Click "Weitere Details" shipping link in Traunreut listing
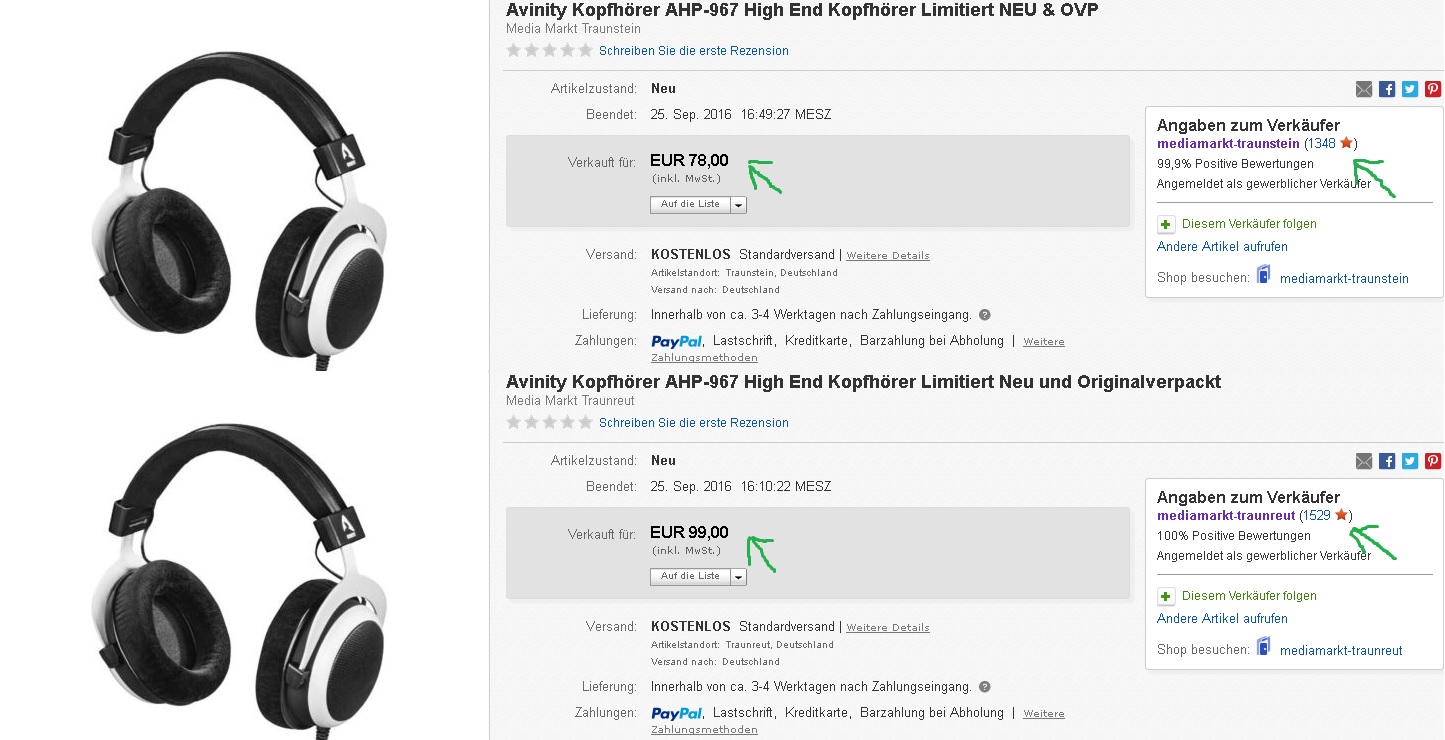This screenshot has height=740, width=1445. click(x=888, y=628)
